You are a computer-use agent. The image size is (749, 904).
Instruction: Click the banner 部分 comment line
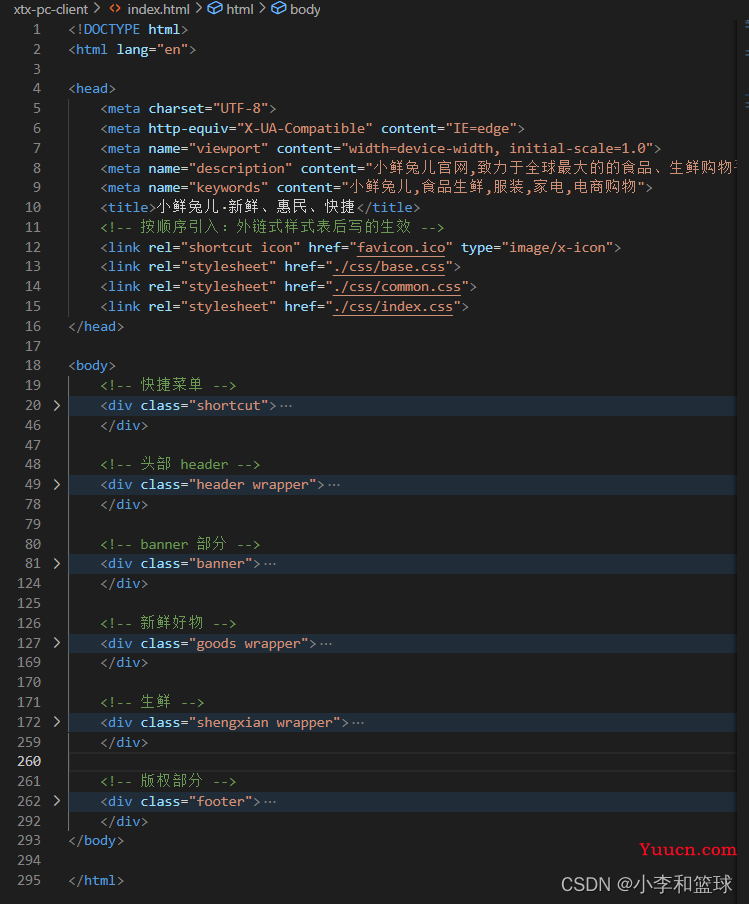[180, 544]
